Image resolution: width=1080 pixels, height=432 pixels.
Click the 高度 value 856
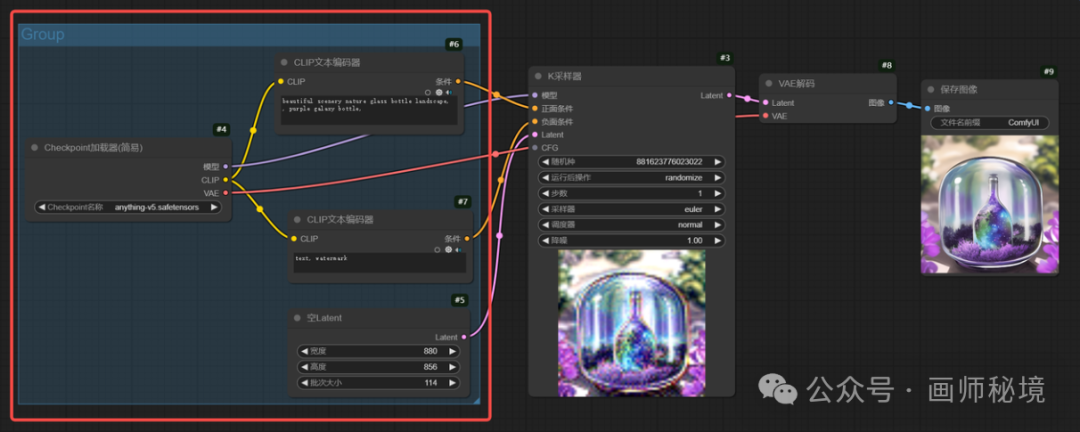pos(431,367)
